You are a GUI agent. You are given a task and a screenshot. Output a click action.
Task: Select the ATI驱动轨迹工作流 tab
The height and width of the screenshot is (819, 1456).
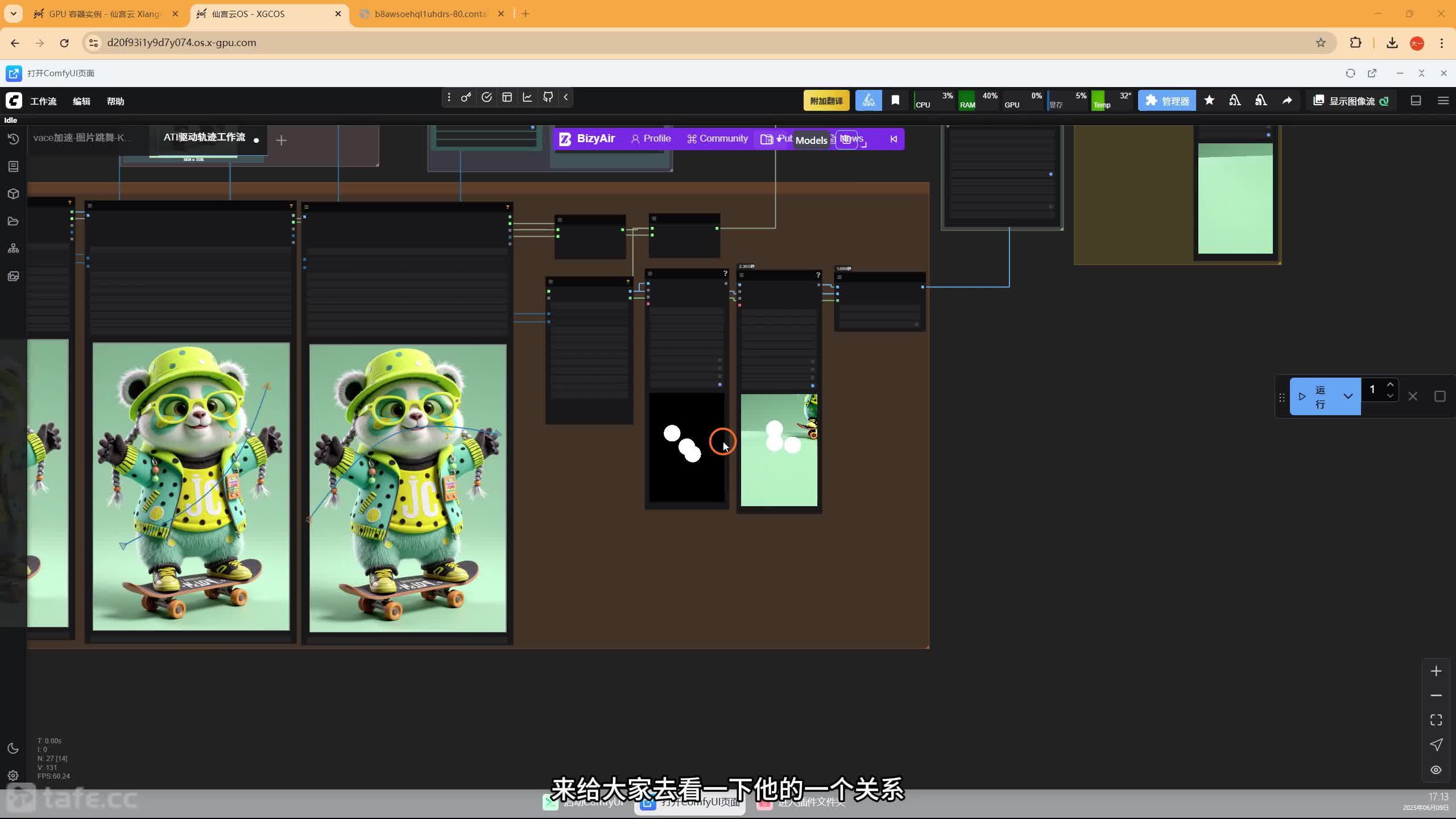[204, 137]
